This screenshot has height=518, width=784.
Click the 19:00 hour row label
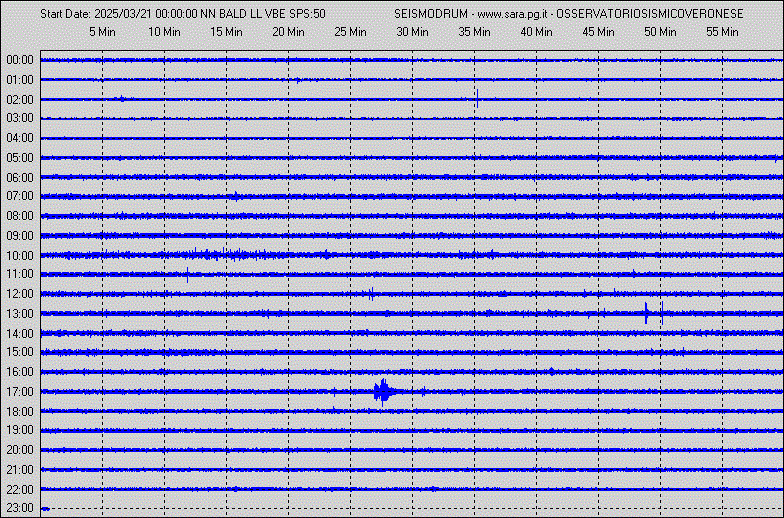tap(20, 430)
